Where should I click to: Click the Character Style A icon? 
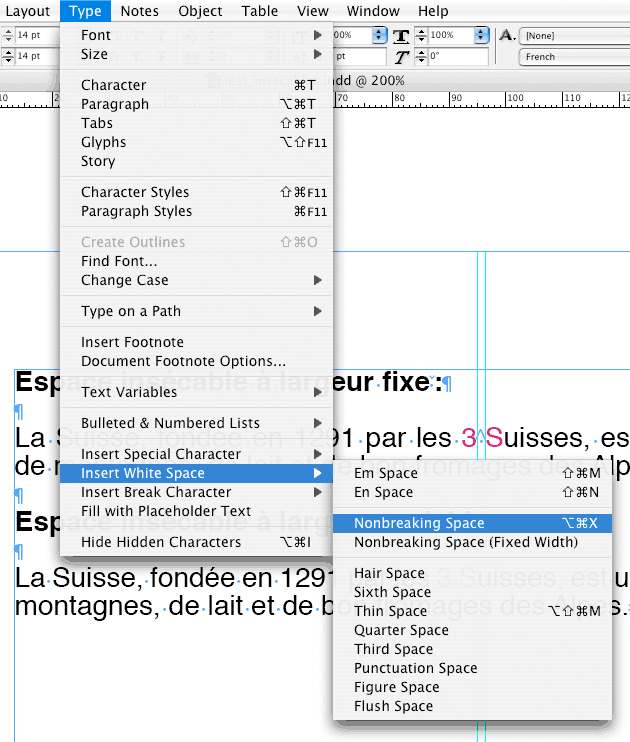coord(507,35)
